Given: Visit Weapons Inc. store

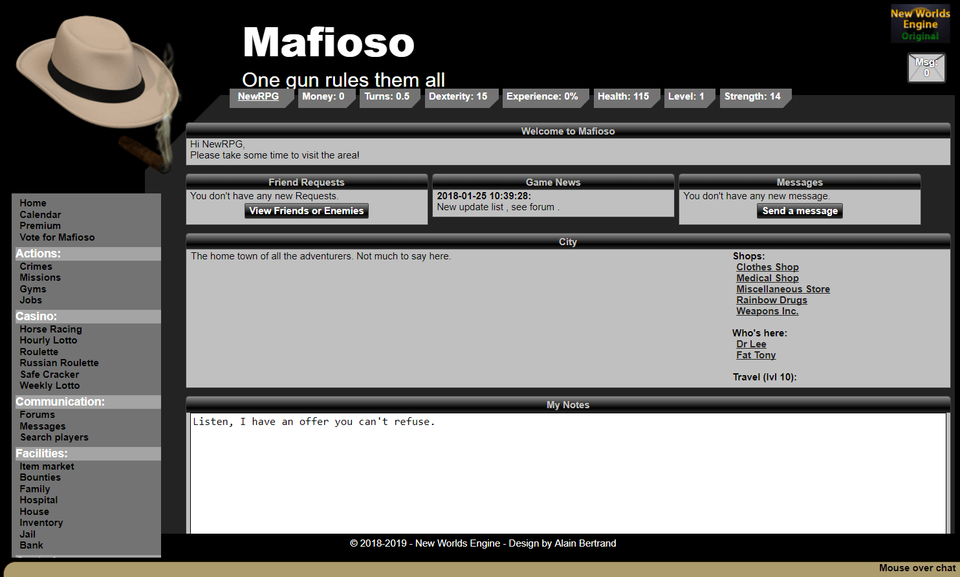Looking at the screenshot, I should point(767,311).
